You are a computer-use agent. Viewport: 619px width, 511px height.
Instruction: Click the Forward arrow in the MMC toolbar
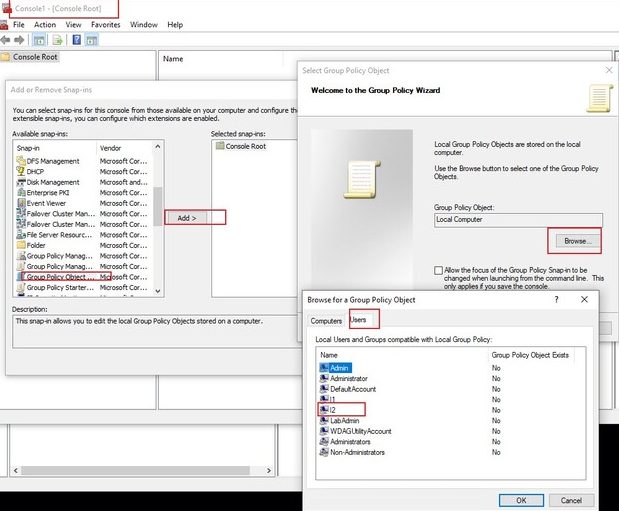click(21, 40)
